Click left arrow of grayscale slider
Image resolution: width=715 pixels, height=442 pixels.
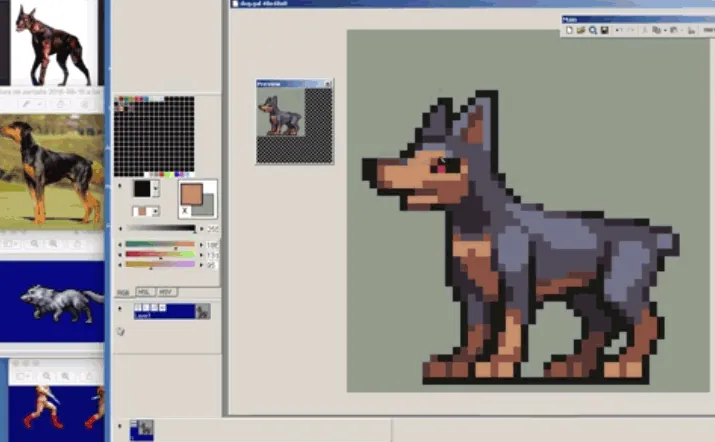120,229
